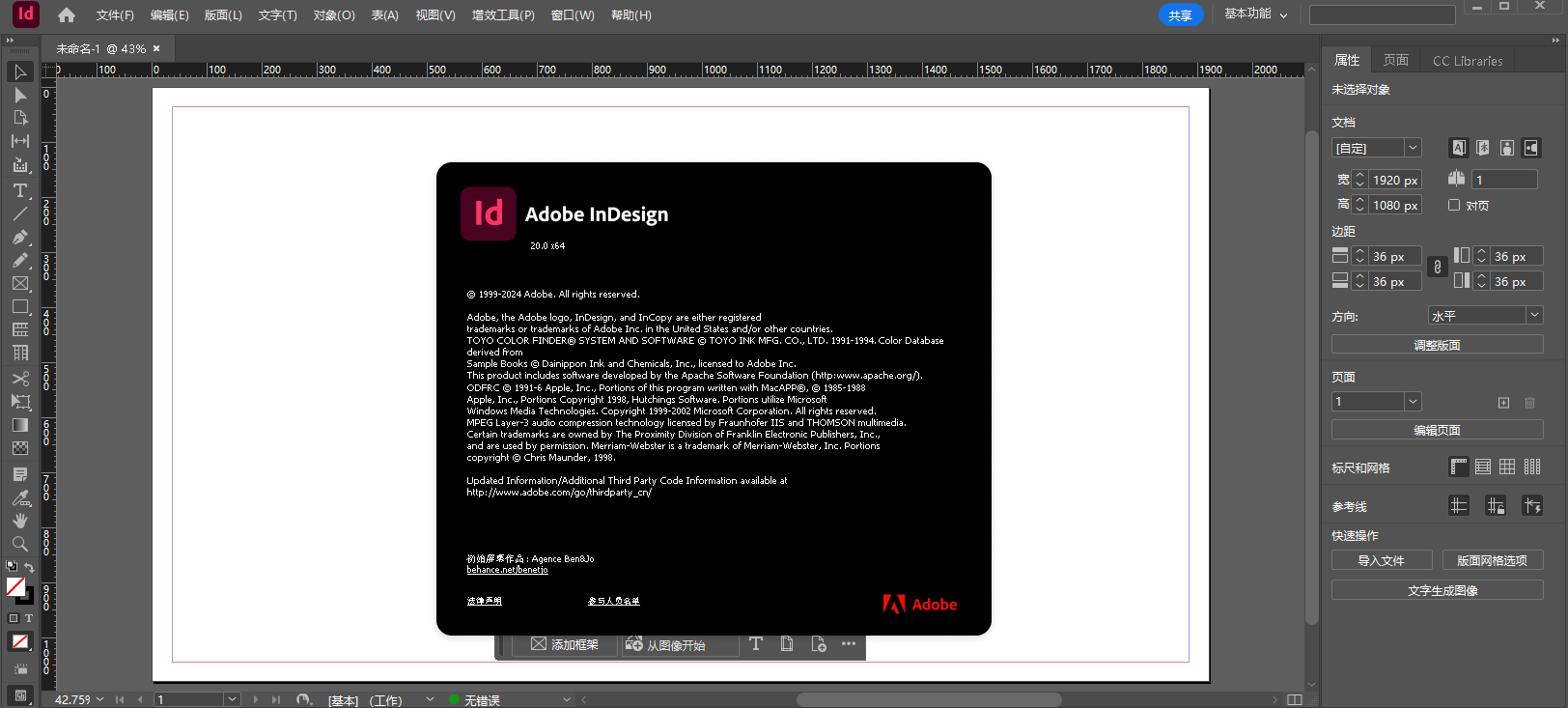Viewport: 1568px width, 708px height.
Task: Open the zoom level 42.759 dropdown
Action: click(x=100, y=699)
